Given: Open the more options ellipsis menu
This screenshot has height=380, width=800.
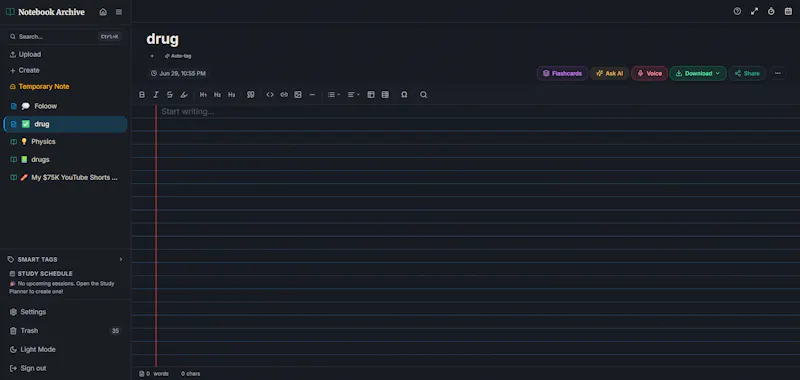Looking at the screenshot, I should 778,73.
